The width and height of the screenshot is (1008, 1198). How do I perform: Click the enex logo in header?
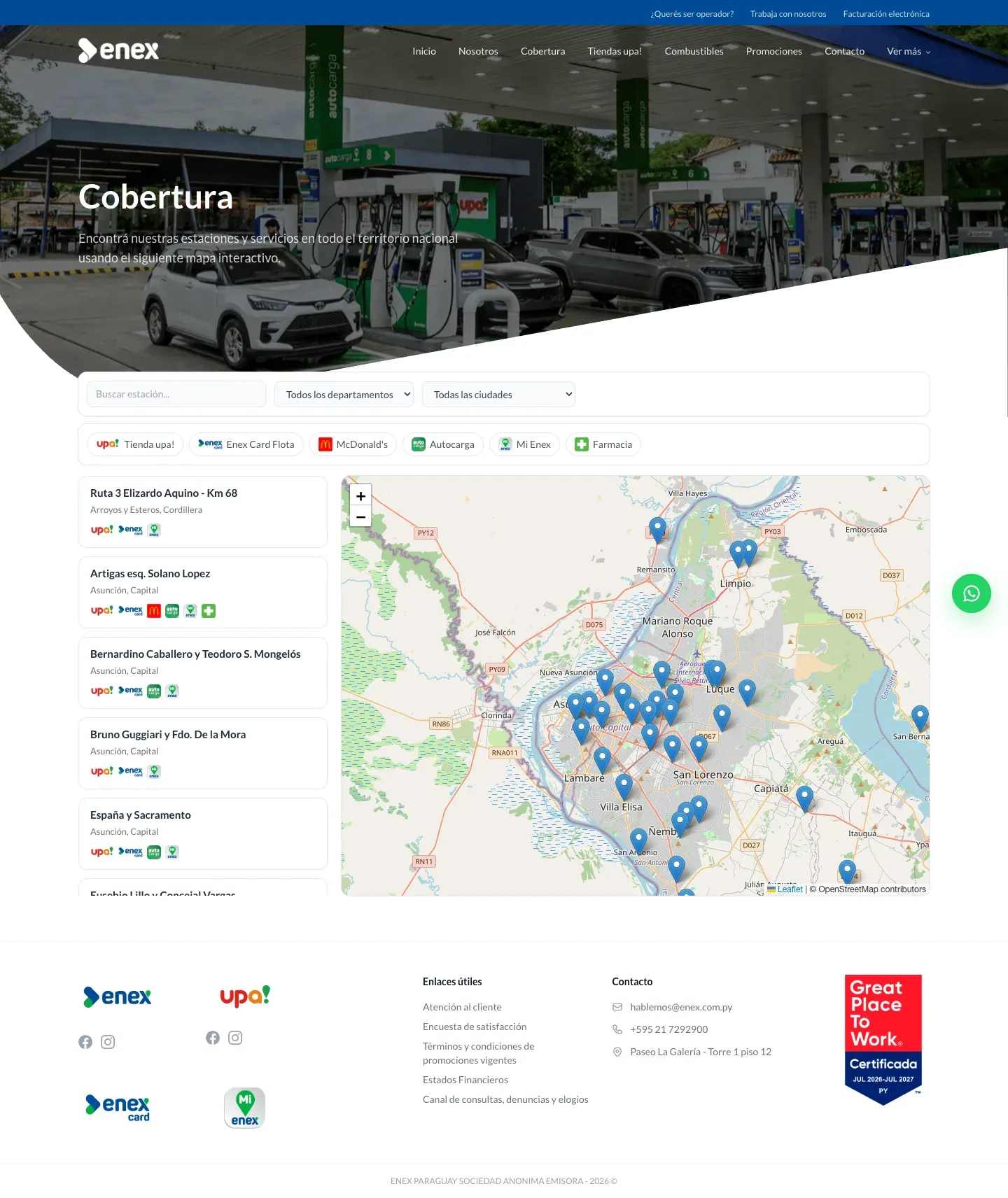[x=118, y=50]
